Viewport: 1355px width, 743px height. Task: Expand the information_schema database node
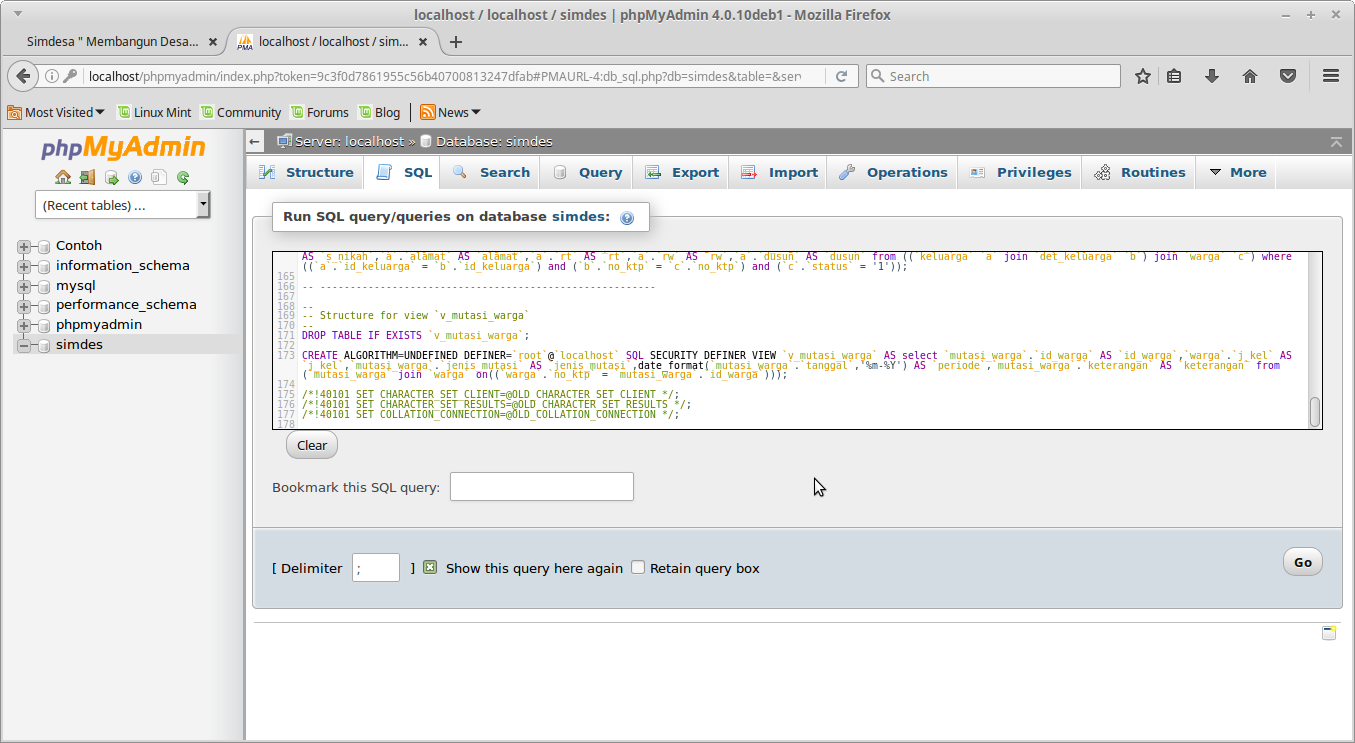coord(24,266)
